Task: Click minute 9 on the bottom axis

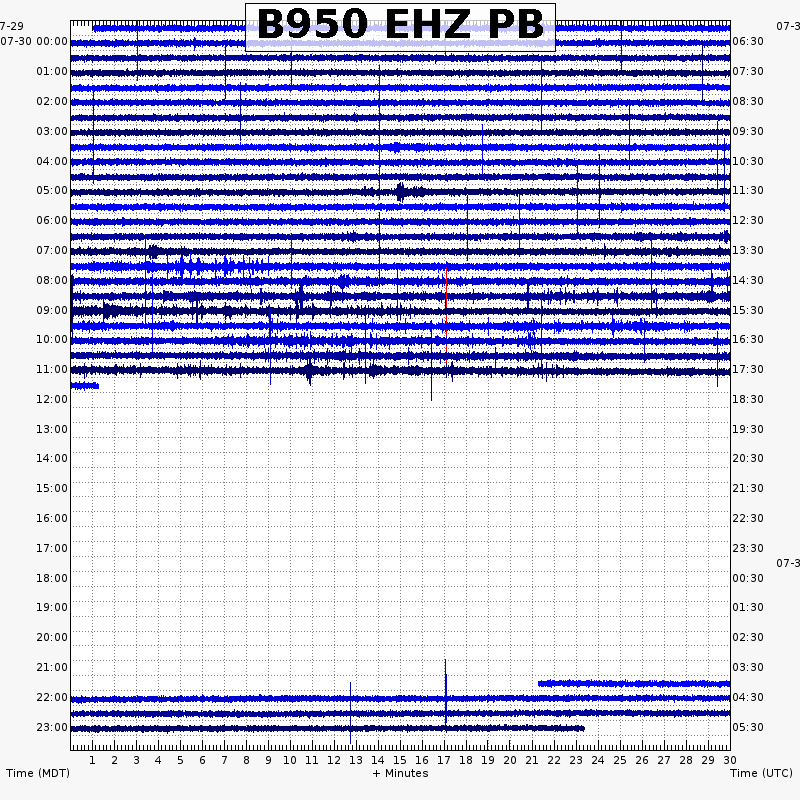Action: tap(268, 760)
